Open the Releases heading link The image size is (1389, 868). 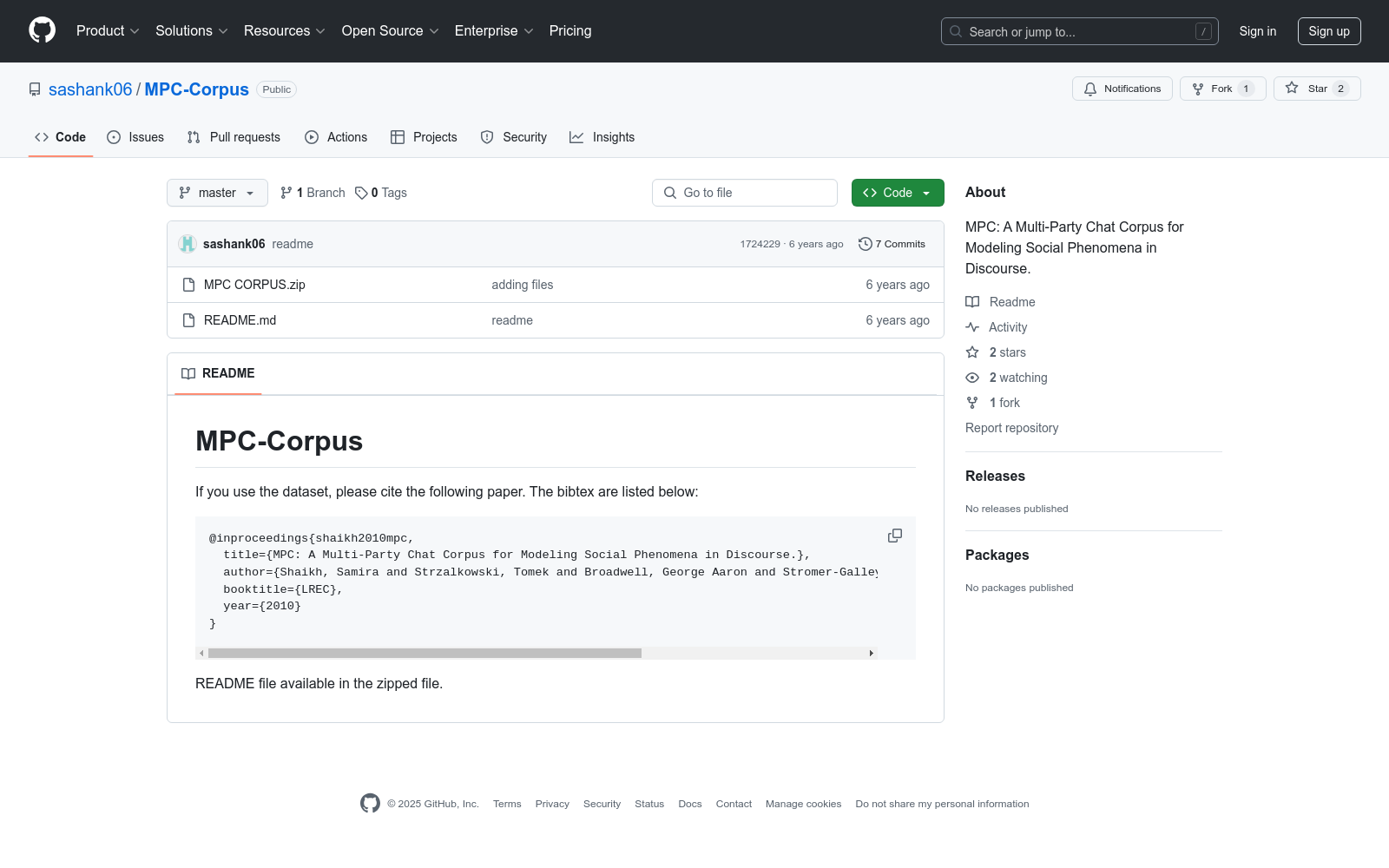click(x=995, y=476)
